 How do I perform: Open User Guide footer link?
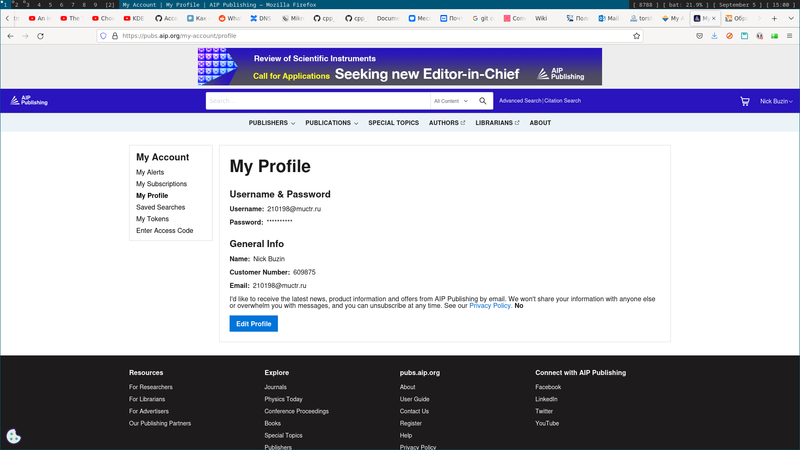pyautogui.click(x=414, y=399)
